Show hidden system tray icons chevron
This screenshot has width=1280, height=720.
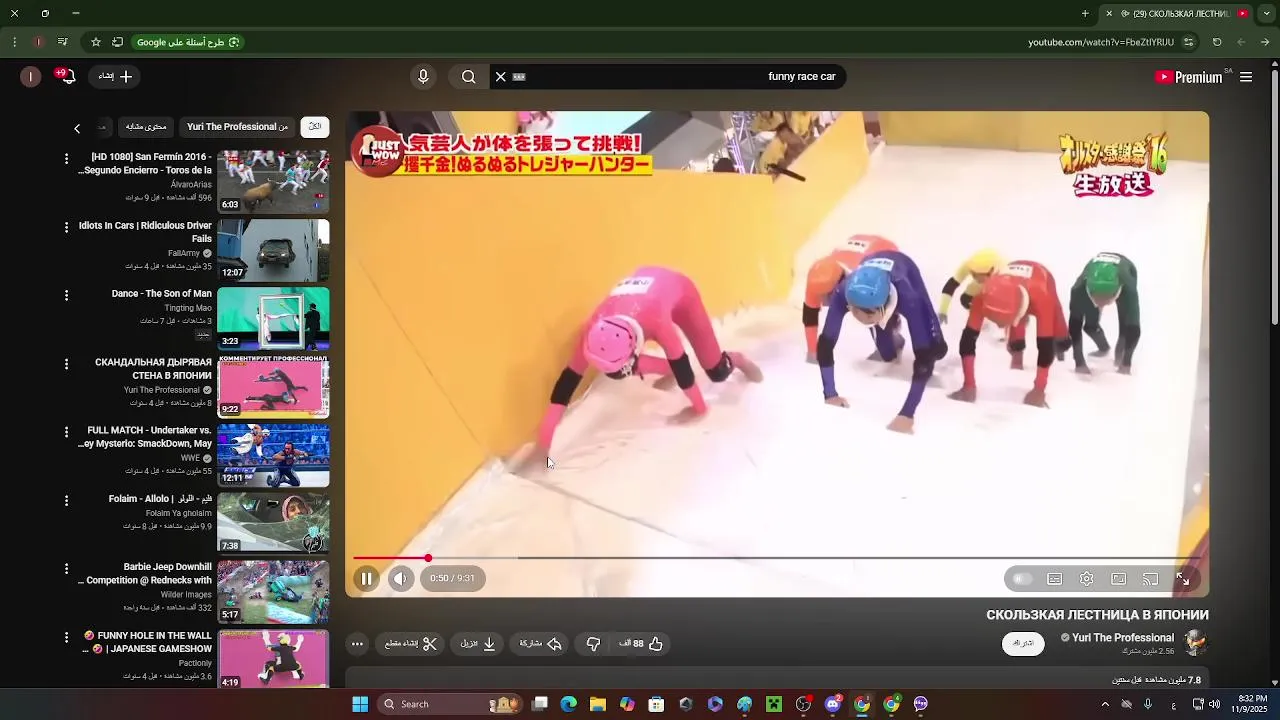click(1105, 704)
